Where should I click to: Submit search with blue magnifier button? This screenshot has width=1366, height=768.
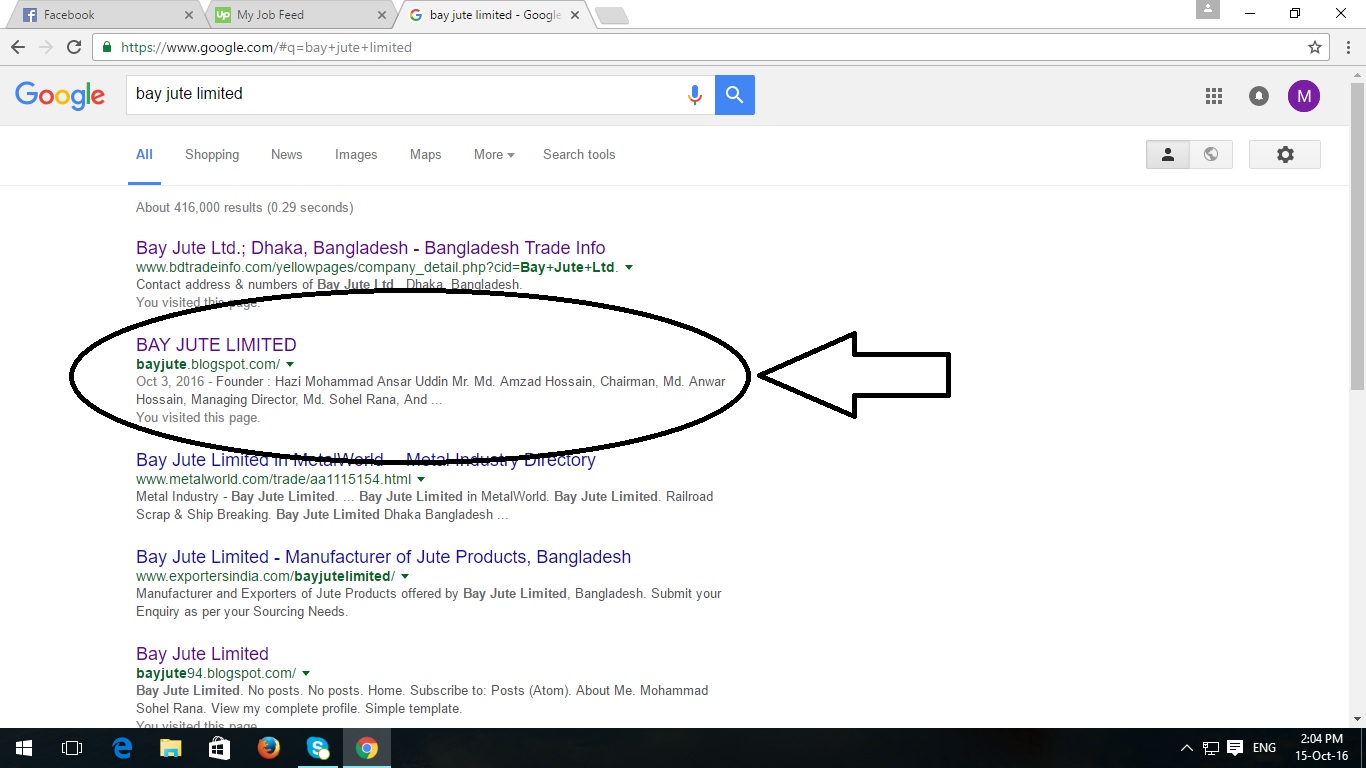tap(735, 95)
